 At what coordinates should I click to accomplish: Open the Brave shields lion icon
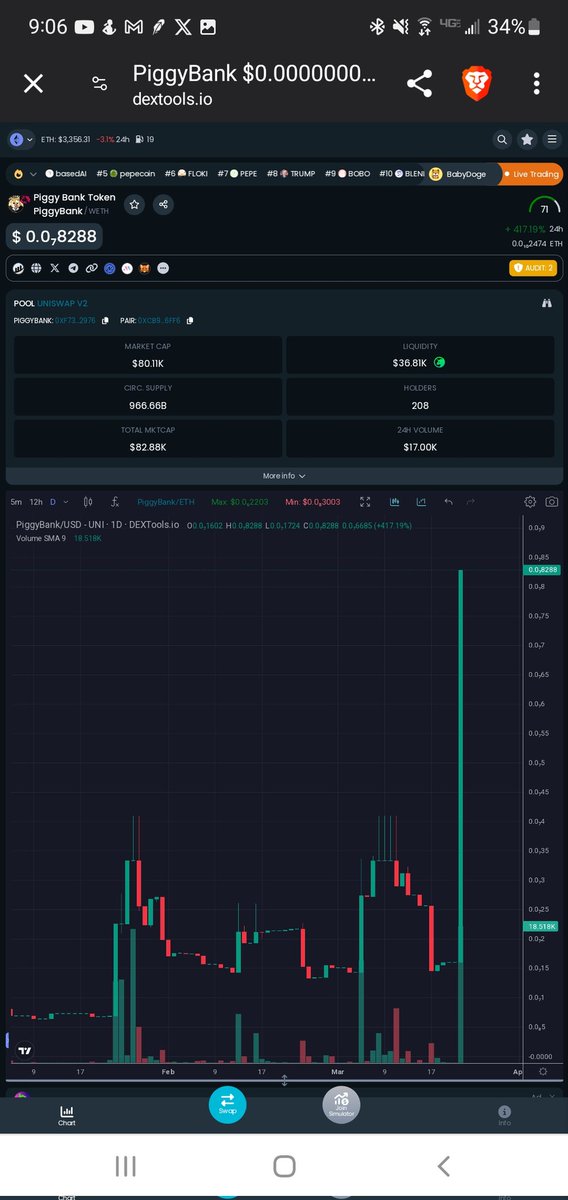pyautogui.click(x=478, y=84)
